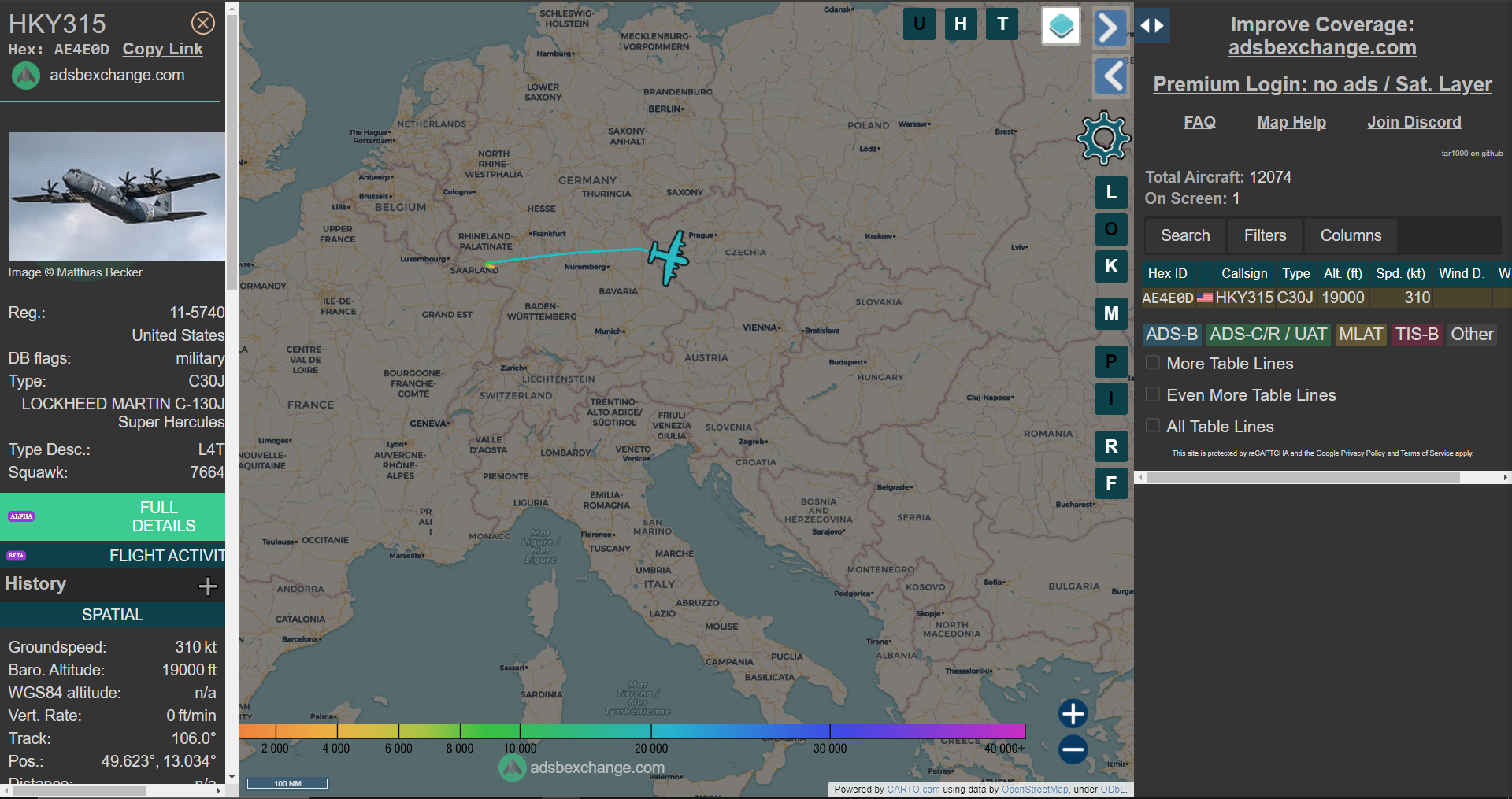
Task: Toggle the sidebar width arrows button
Action: pos(1152,26)
